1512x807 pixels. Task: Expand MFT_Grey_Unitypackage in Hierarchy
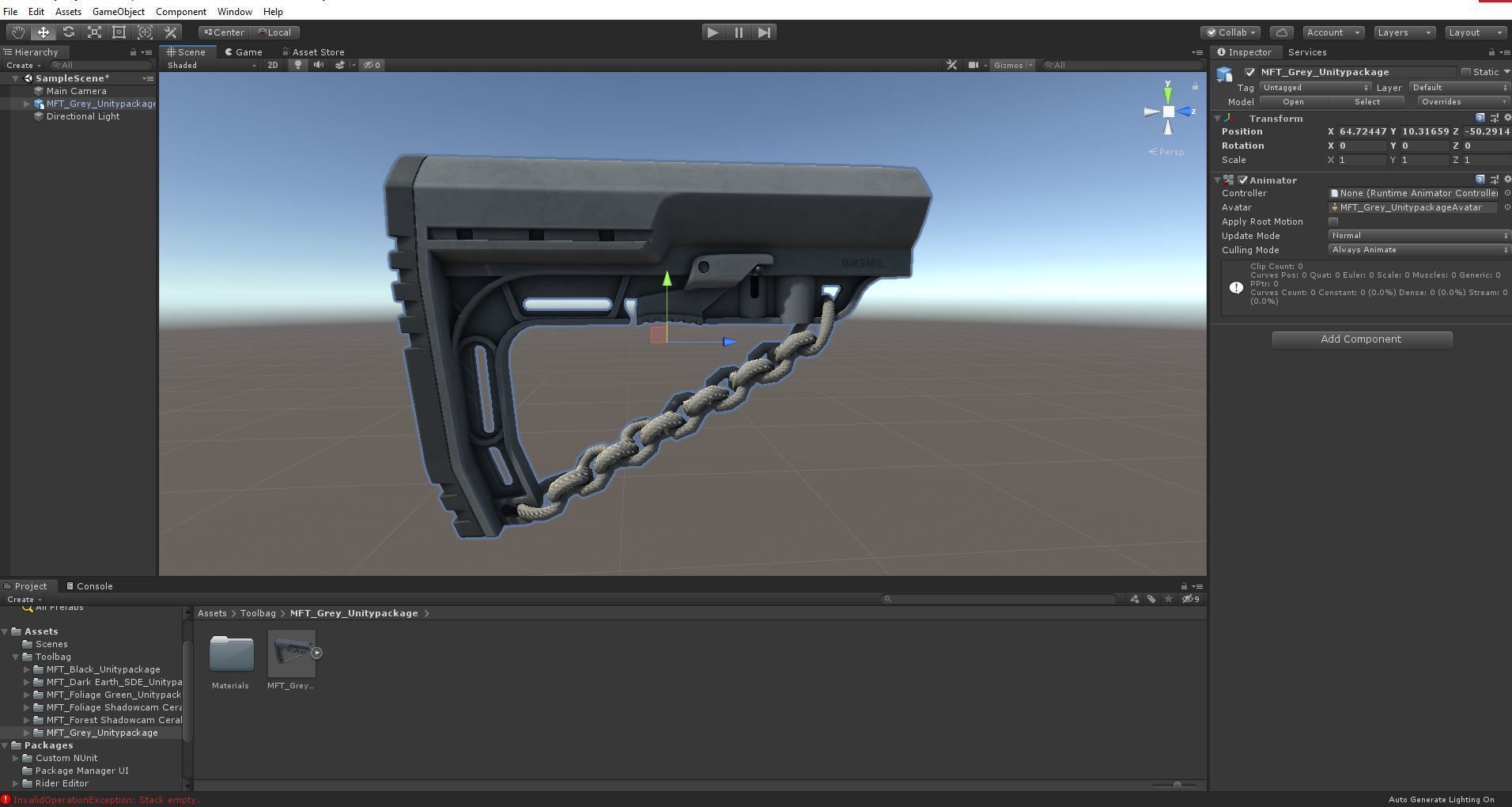[27, 104]
